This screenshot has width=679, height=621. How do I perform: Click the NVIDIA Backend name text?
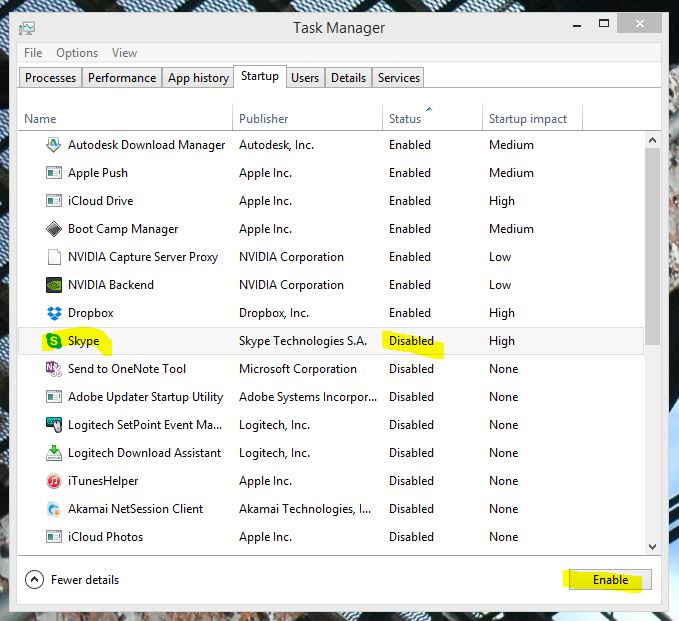(x=111, y=285)
